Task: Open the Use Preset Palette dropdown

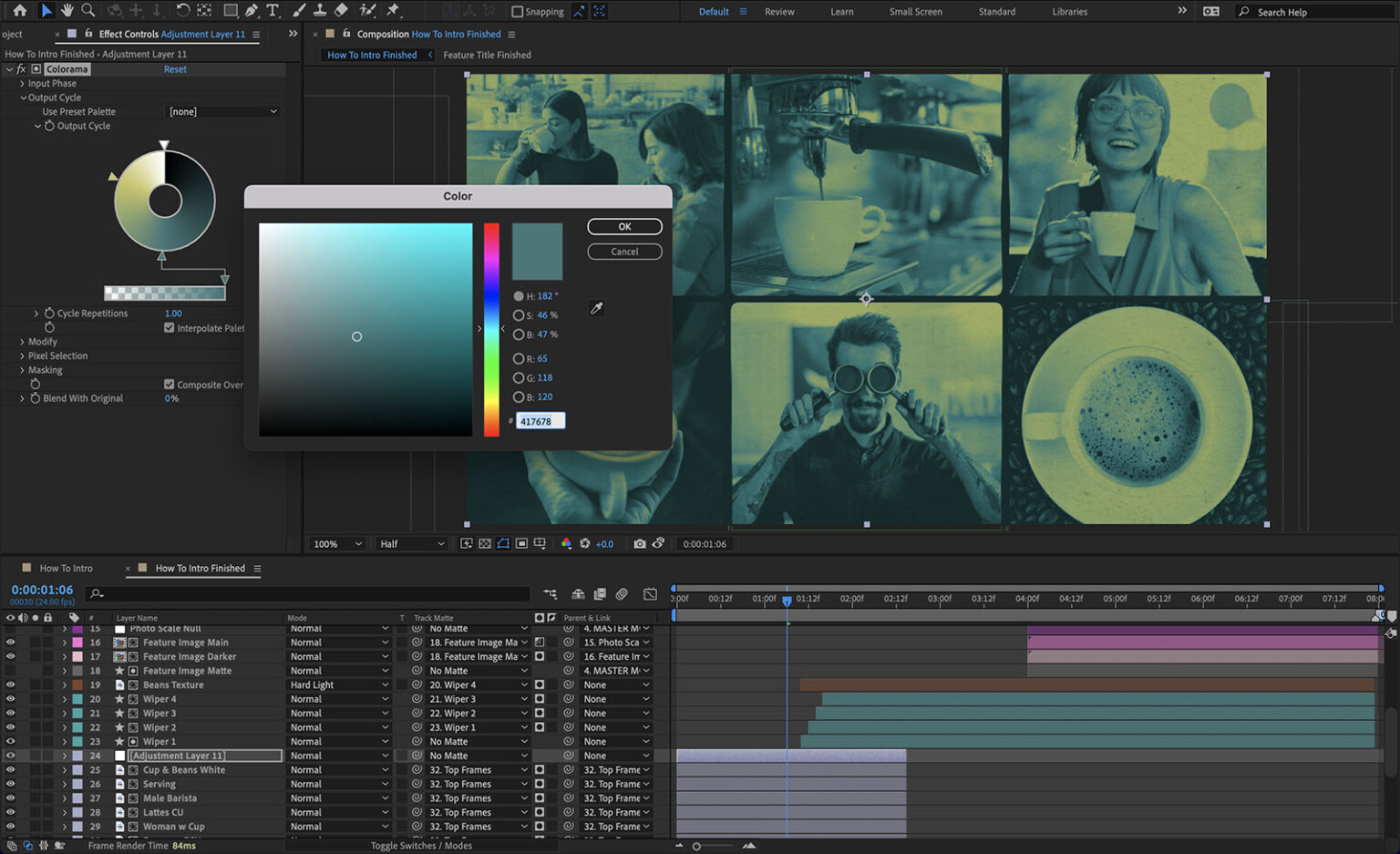Action: point(221,111)
